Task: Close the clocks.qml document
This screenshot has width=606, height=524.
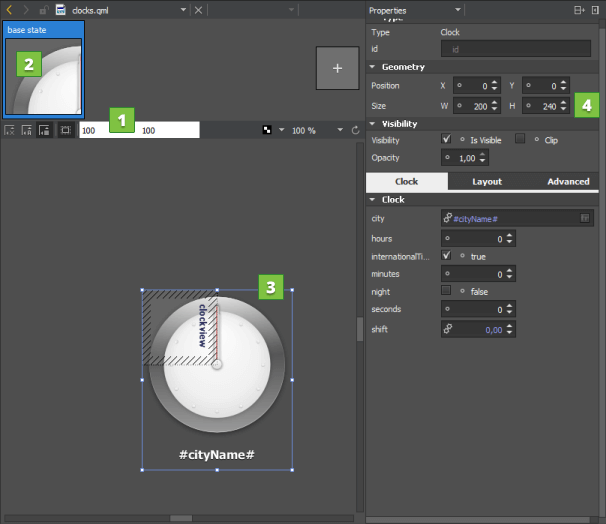Action: [198, 10]
